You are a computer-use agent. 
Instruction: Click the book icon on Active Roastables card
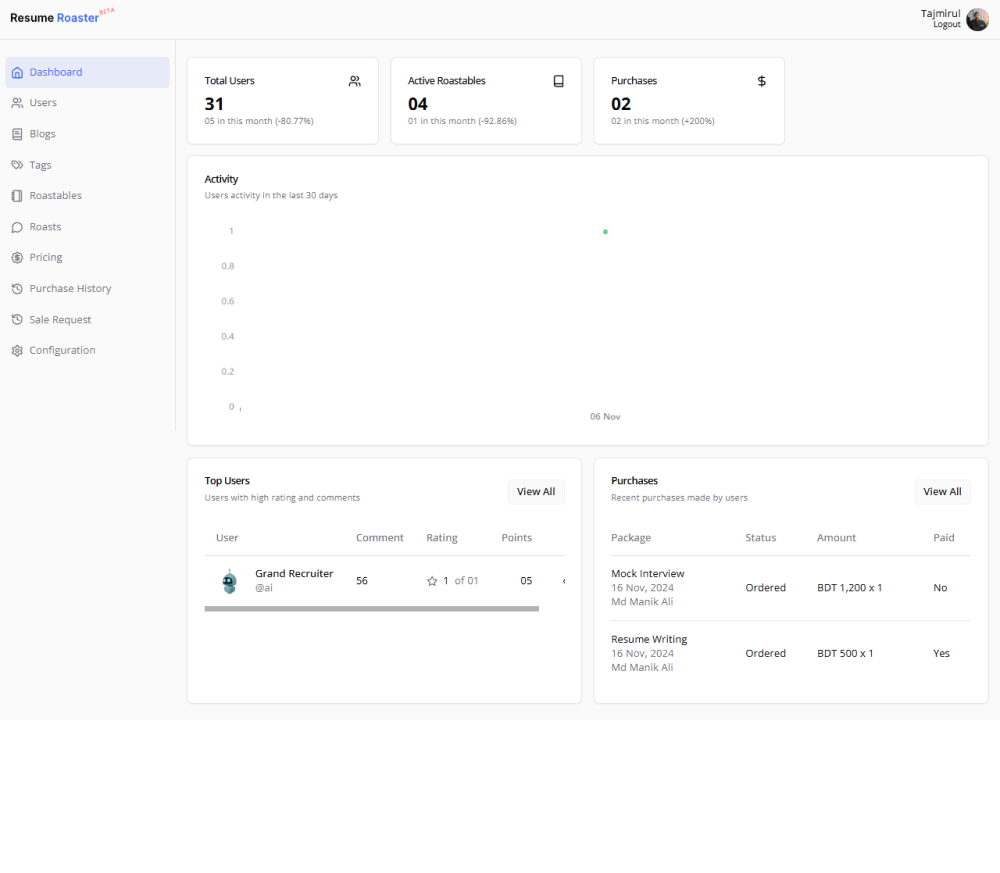[558, 81]
